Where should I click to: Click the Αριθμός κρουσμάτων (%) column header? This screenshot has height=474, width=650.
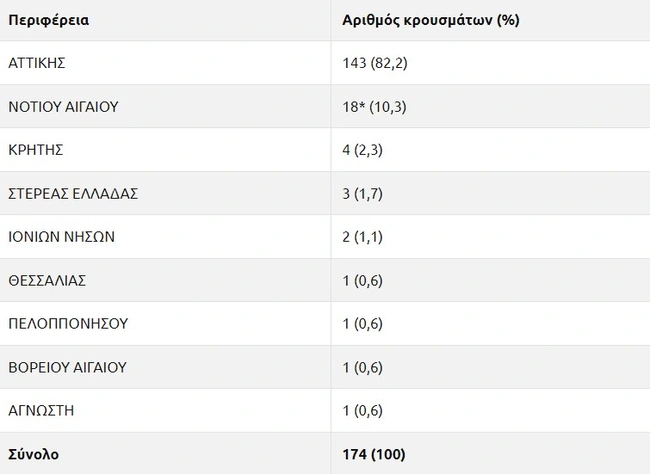point(429,20)
